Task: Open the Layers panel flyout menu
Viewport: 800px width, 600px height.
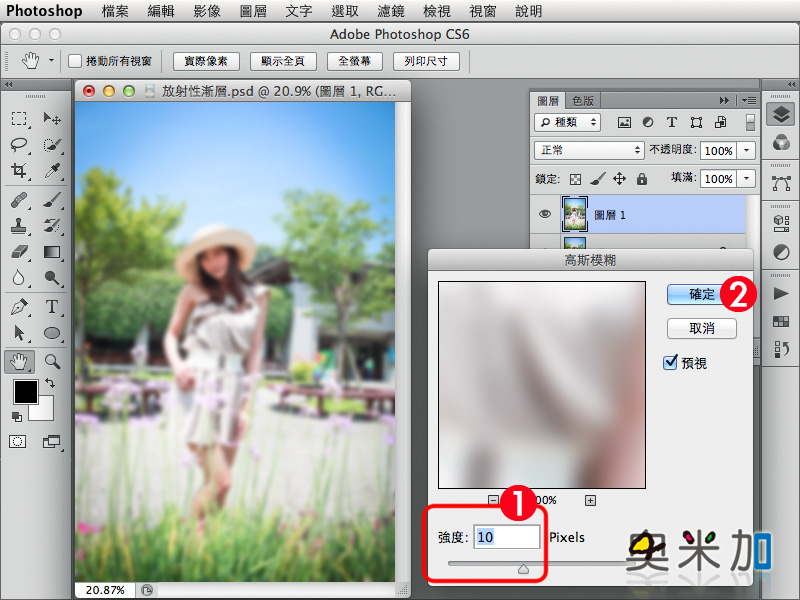Action: 749,101
